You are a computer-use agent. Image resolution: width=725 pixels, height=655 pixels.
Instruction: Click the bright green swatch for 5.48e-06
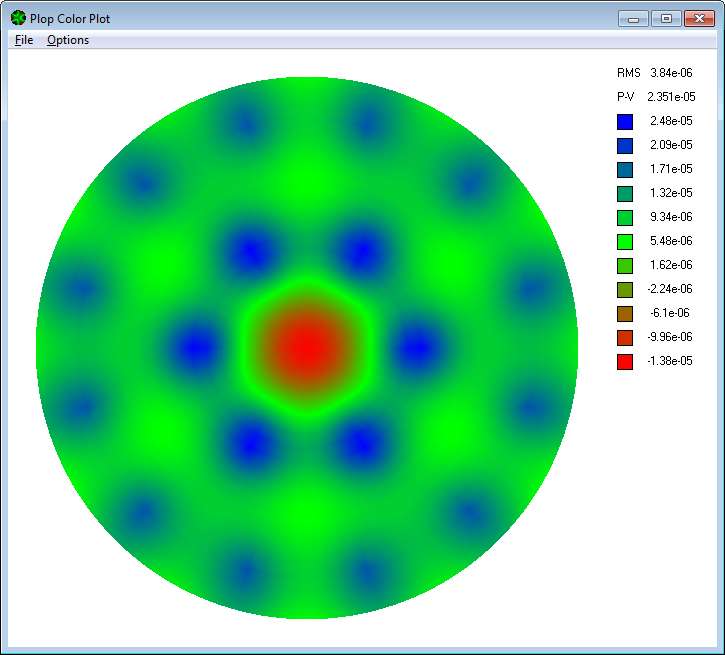pyautogui.click(x=625, y=242)
